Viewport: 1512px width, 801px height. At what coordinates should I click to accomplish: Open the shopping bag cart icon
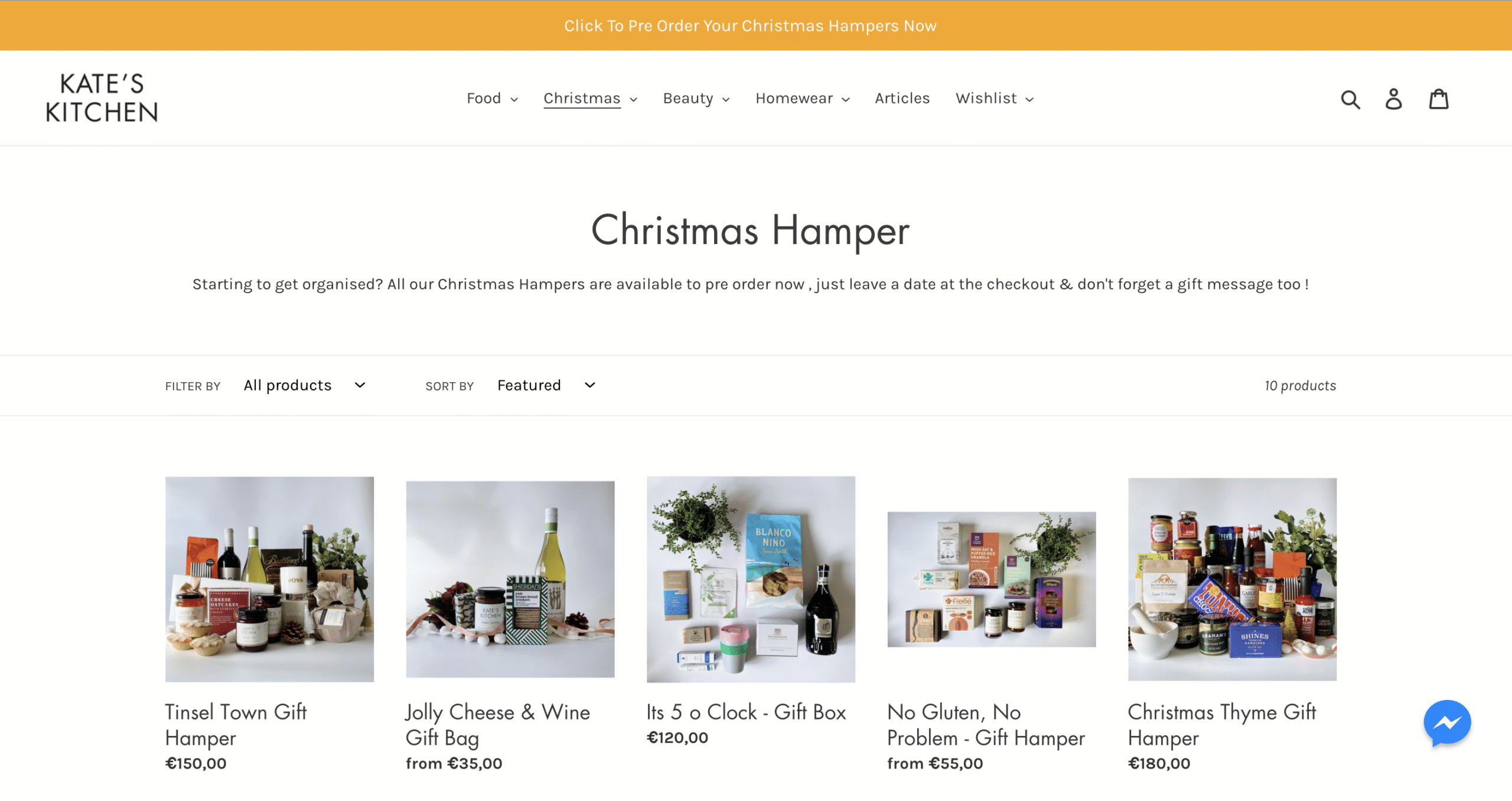(x=1439, y=99)
